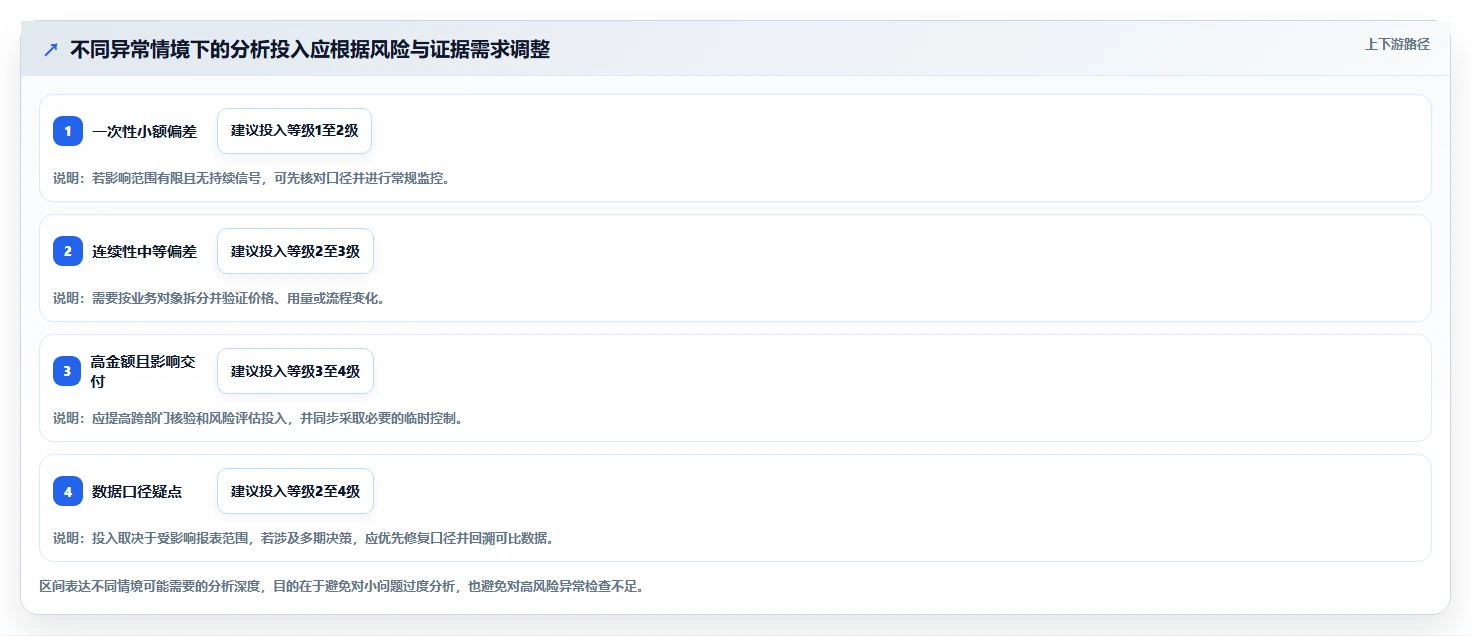Click the description starting 若影响范围有限
The height and width of the screenshot is (636, 1471).
pos(251,178)
